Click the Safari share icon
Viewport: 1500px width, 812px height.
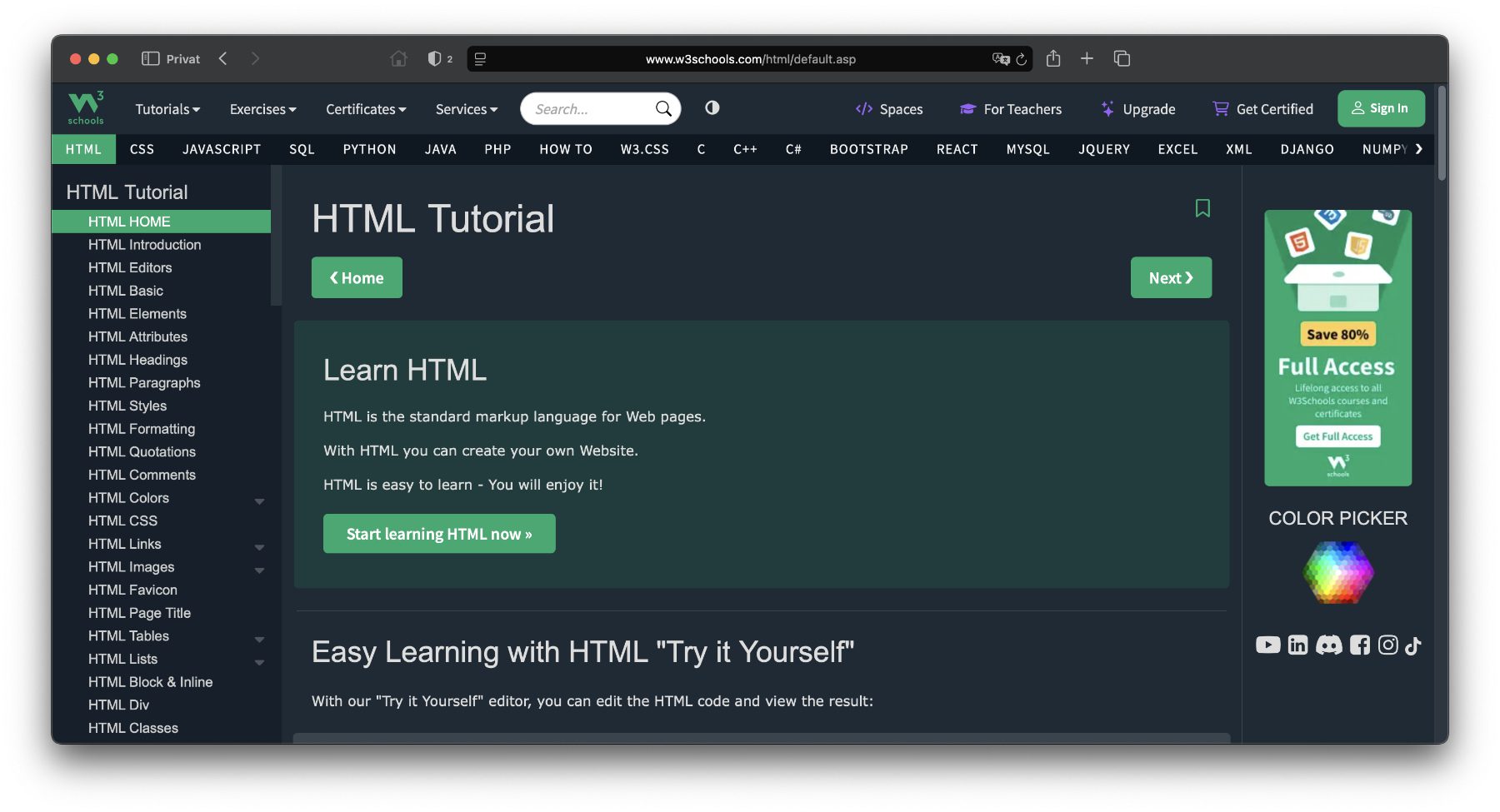[1053, 58]
